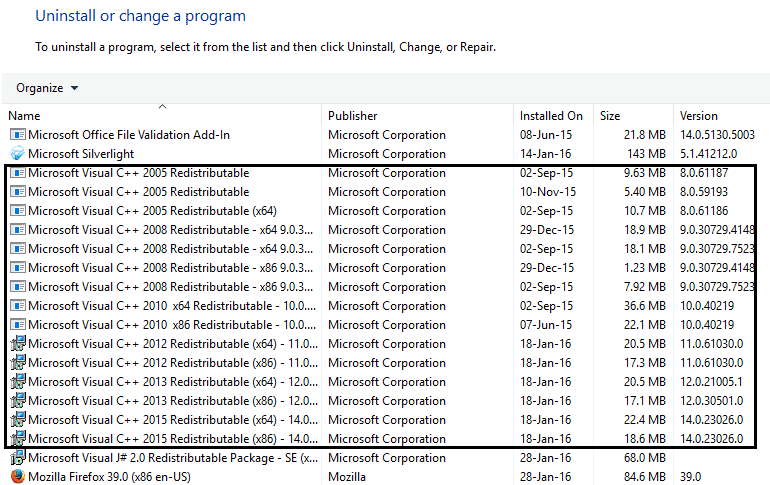Select the Microsoft Silverlight program name
Viewport: 770px width, 485px height.
(81, 154)
